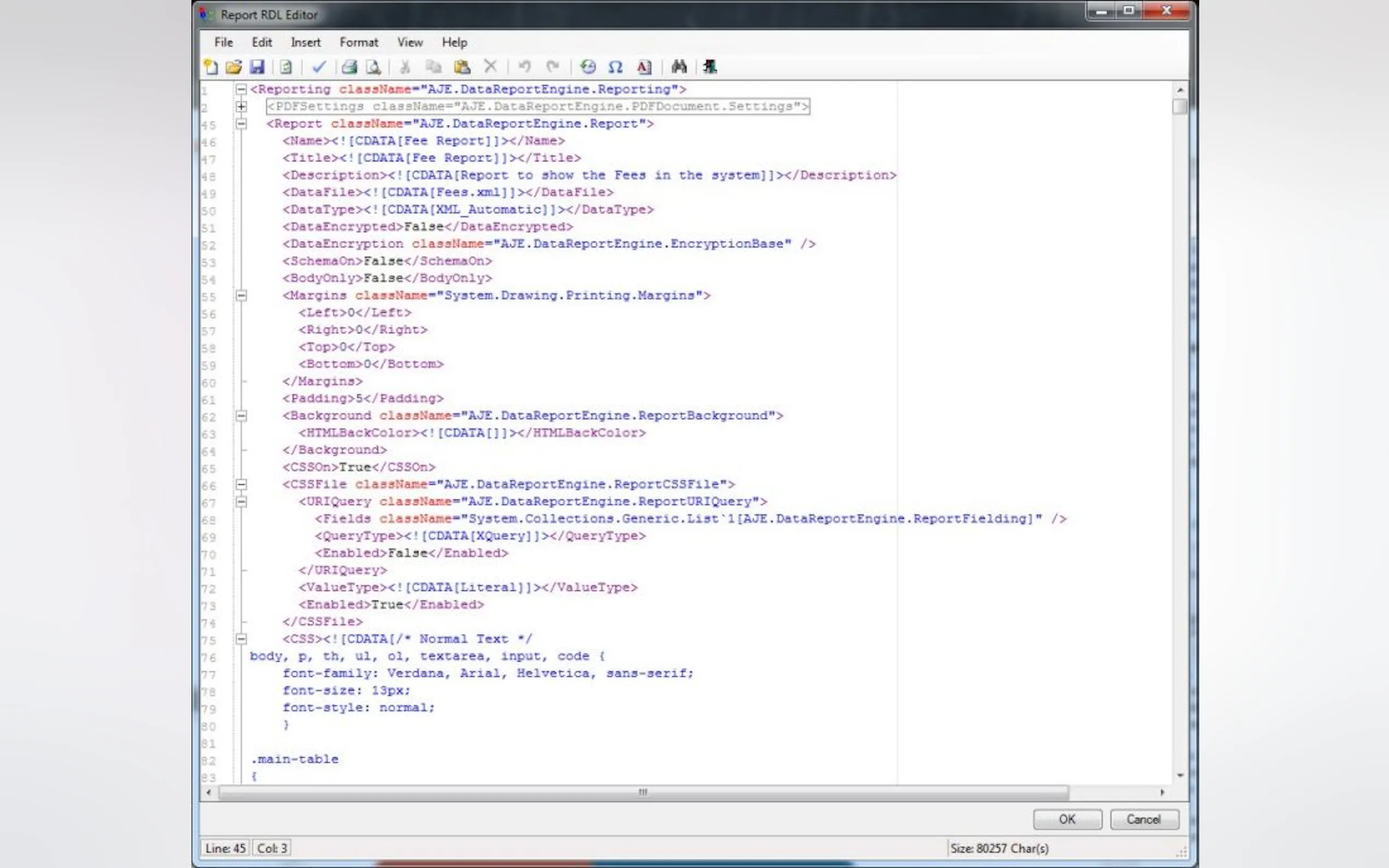Collapse the Reporting root node

[241, 89]
